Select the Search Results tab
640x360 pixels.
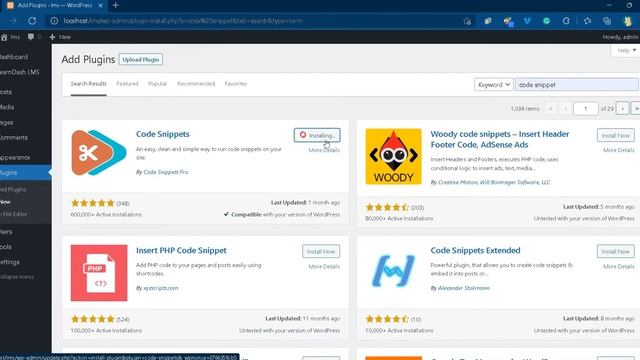[88, 84]
